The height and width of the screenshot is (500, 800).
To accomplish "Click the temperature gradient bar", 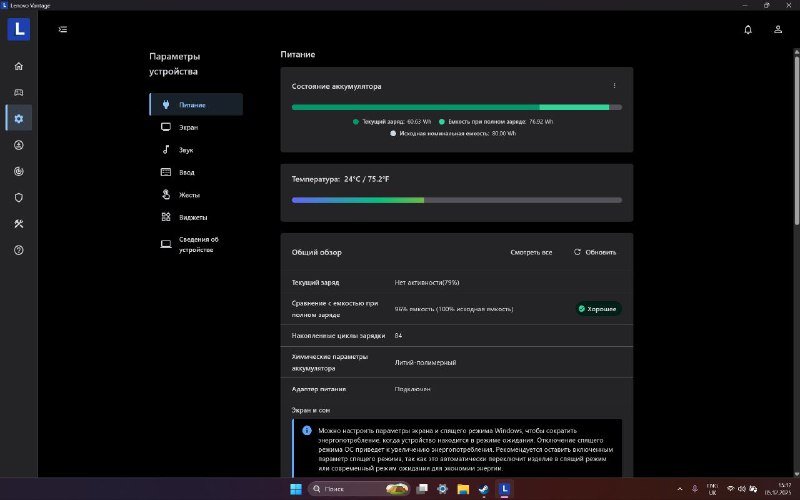I will pos(457,200).
